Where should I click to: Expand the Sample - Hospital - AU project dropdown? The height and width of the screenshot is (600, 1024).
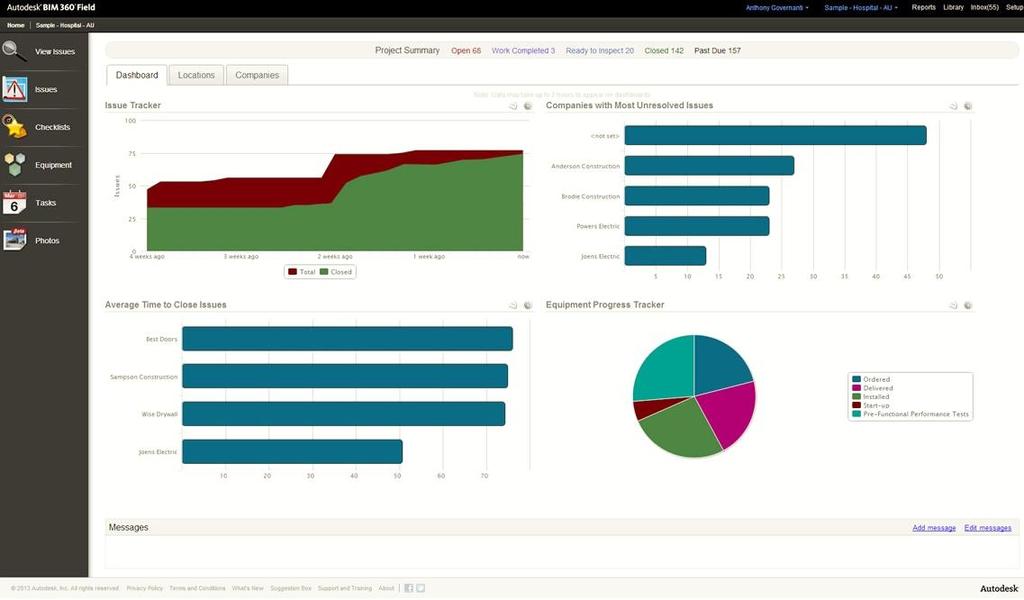click(861, 8)
